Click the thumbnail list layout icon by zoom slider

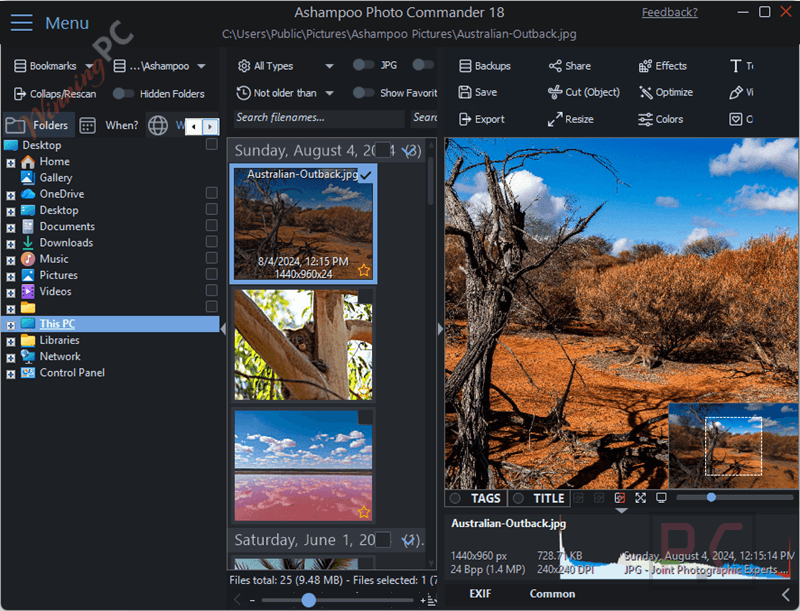coord(432,600)
